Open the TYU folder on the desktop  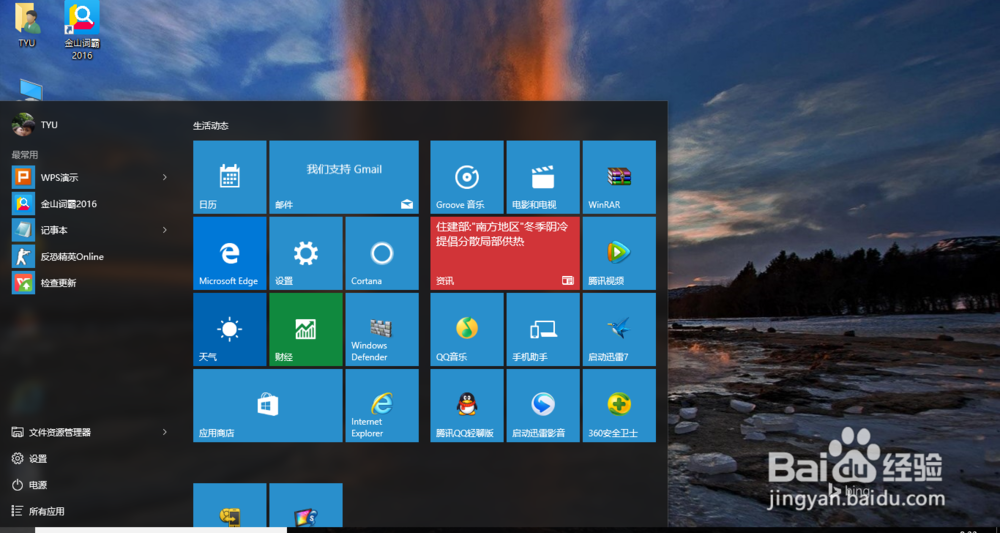[x=27, y=25]
